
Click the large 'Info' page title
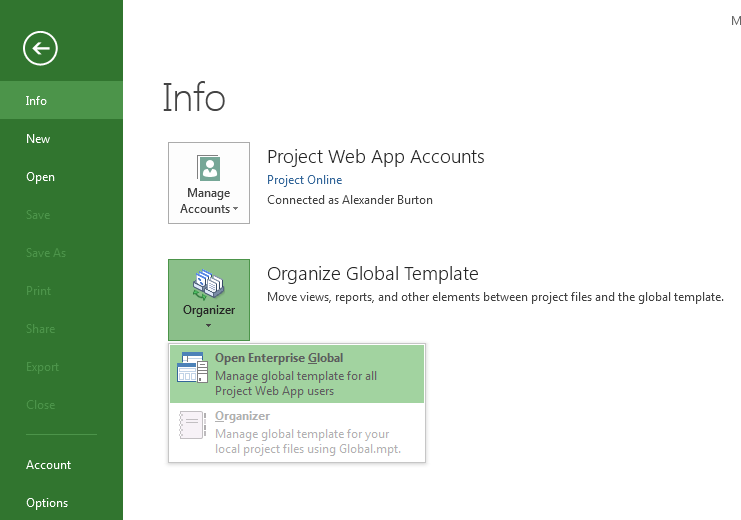[194, 97]
